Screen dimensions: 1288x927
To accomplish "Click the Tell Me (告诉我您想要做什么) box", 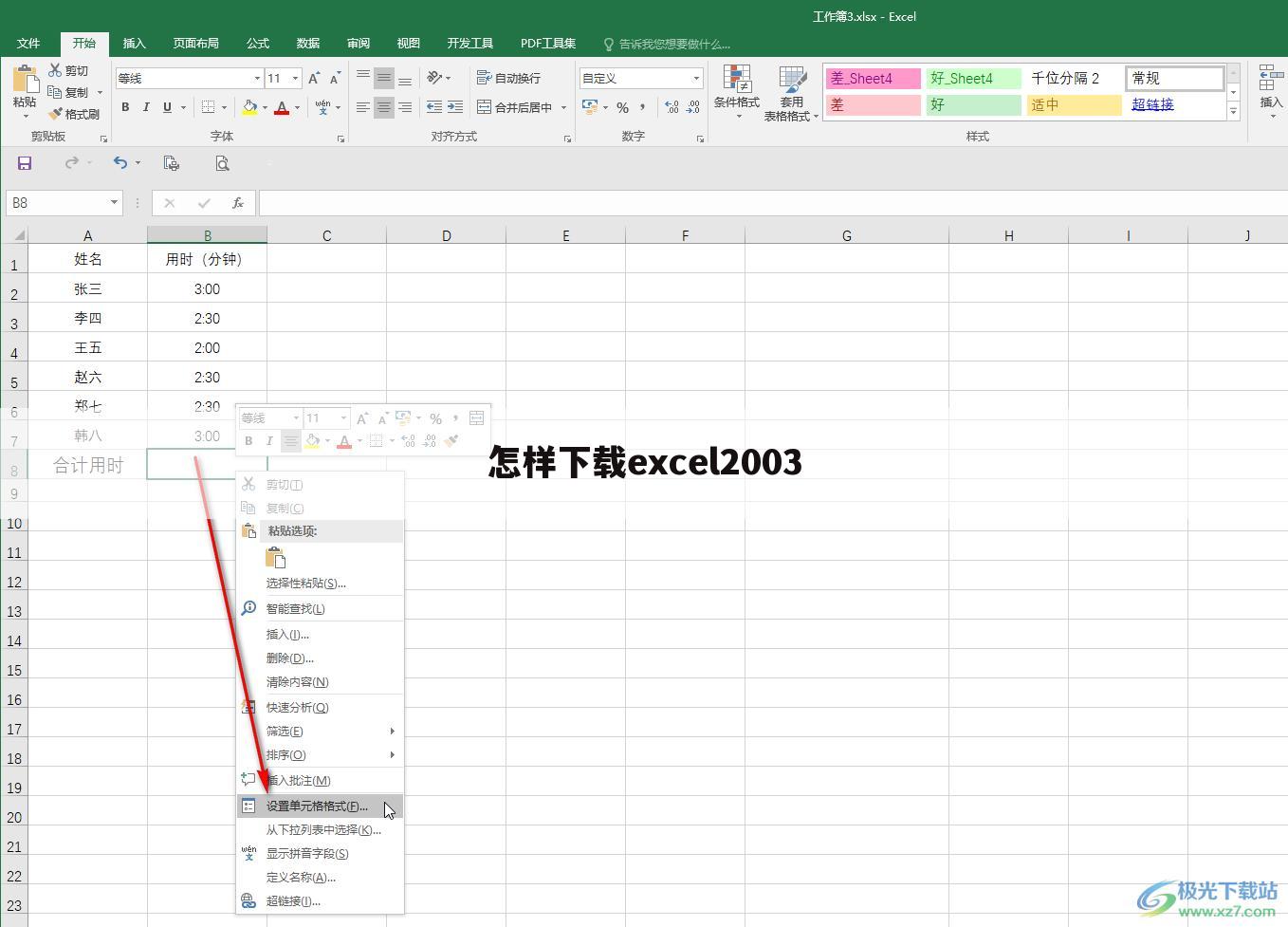I will (667, 44).
